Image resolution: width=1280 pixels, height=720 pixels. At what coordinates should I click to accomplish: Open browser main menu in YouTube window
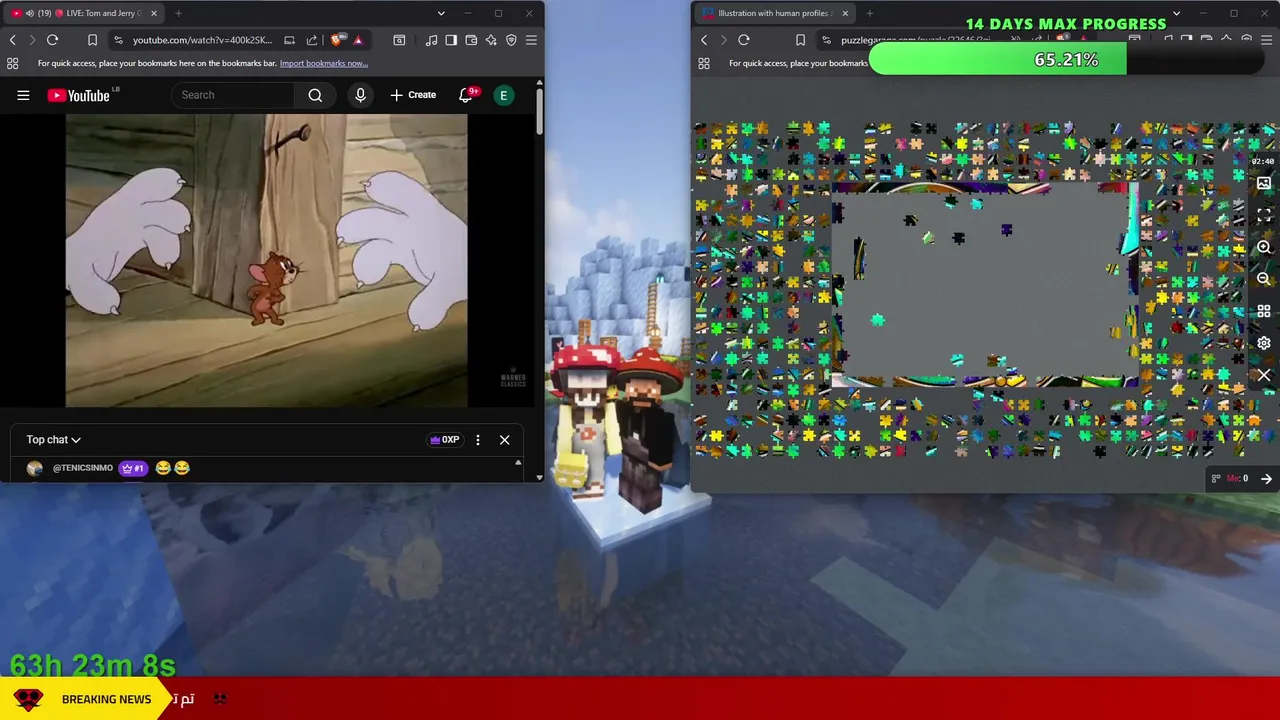(531, 40)
